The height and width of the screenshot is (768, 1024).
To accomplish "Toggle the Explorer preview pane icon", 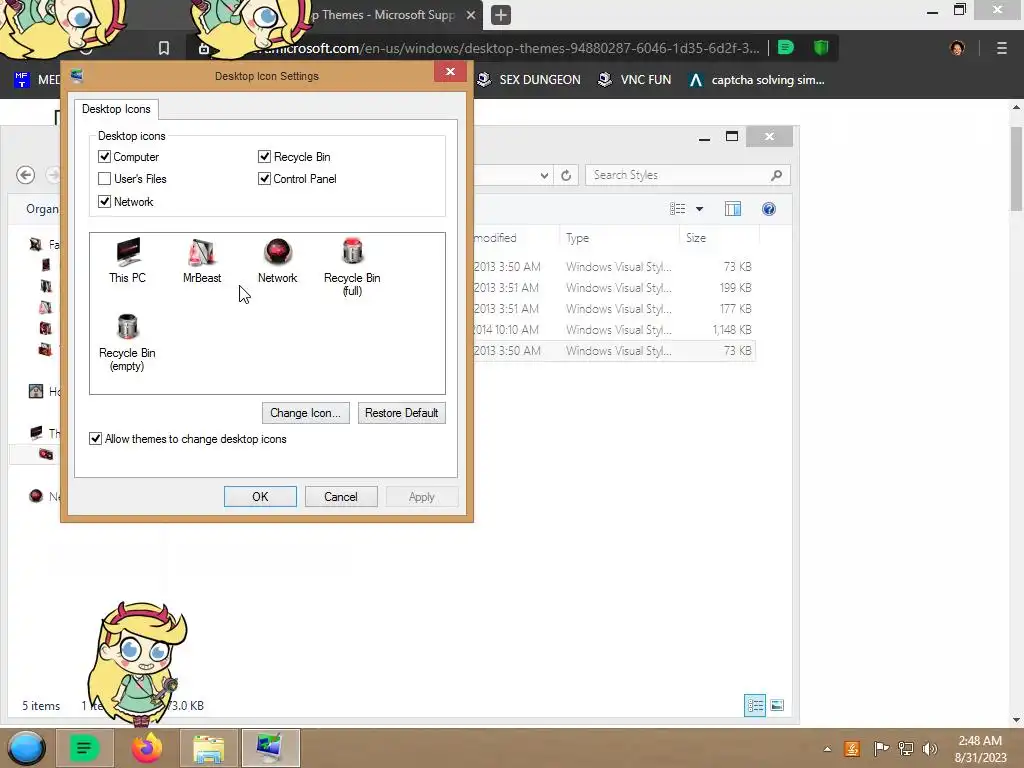I will 733,209.
